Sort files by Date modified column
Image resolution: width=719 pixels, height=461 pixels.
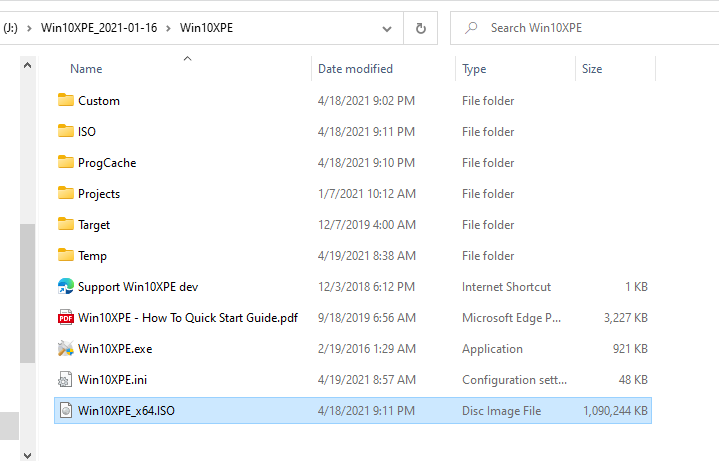[x=355, y=69]
